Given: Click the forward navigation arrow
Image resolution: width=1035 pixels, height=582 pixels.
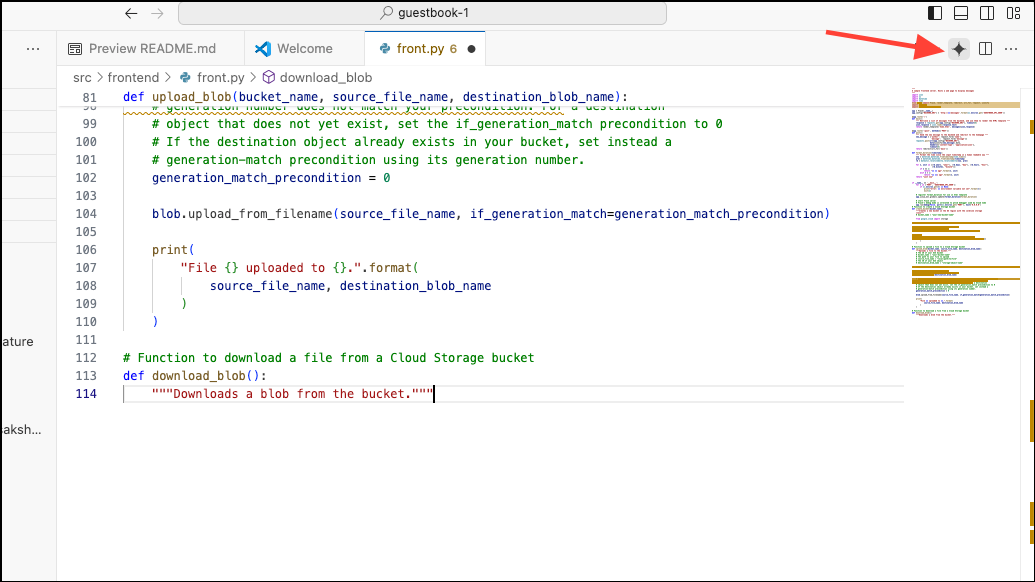Looking at the screenshot, I should [x=157, y=13].
